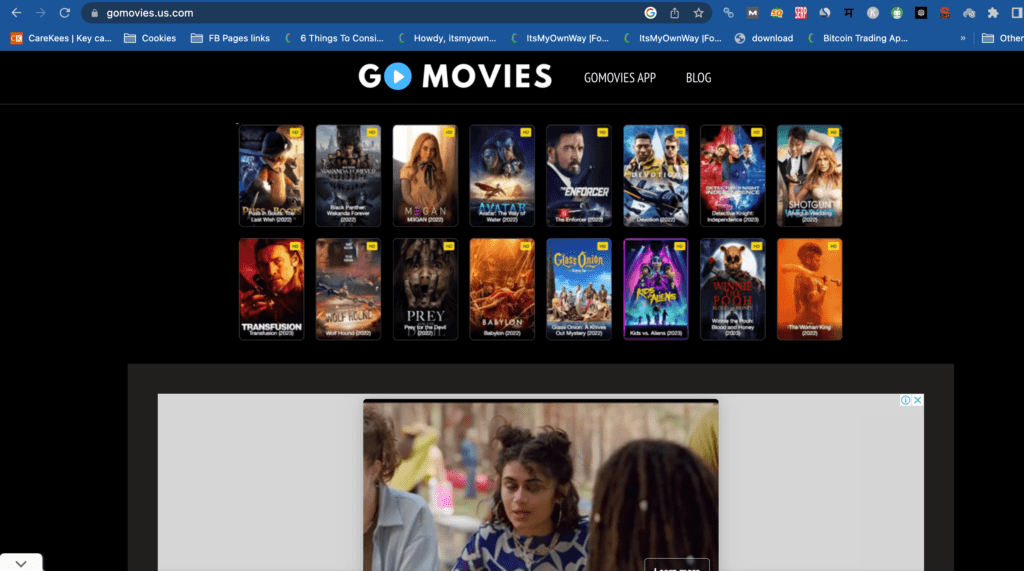Click the ad info icon
Screen dimensions: 1024x571
905,400
